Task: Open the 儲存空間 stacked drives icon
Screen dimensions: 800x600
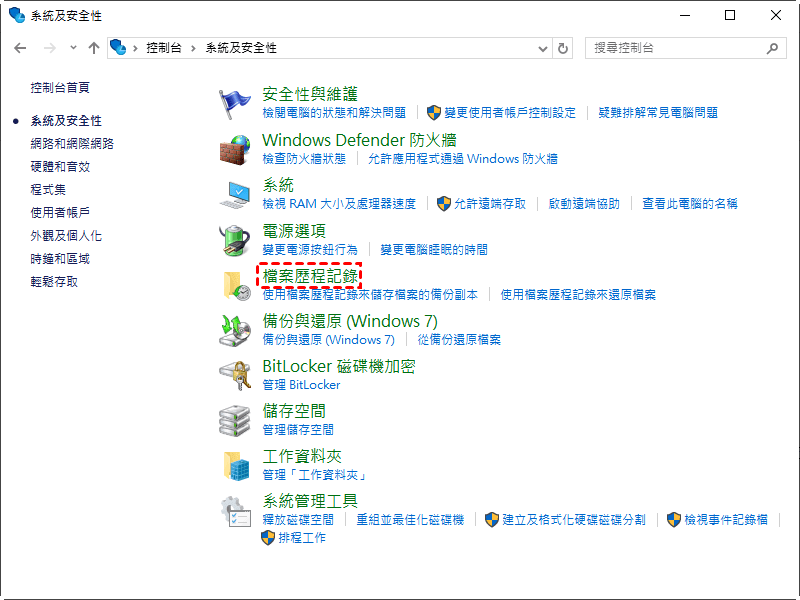Action: point(235,421)
